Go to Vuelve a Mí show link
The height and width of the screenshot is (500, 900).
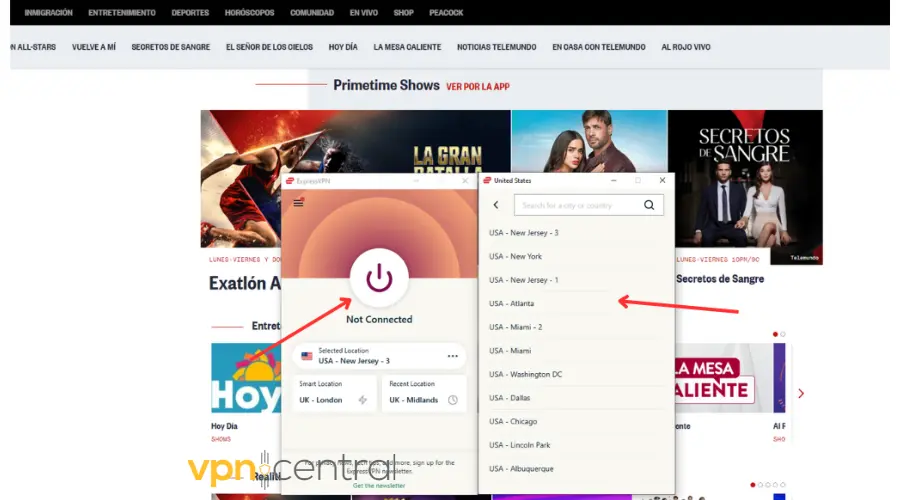coord(94,47)
